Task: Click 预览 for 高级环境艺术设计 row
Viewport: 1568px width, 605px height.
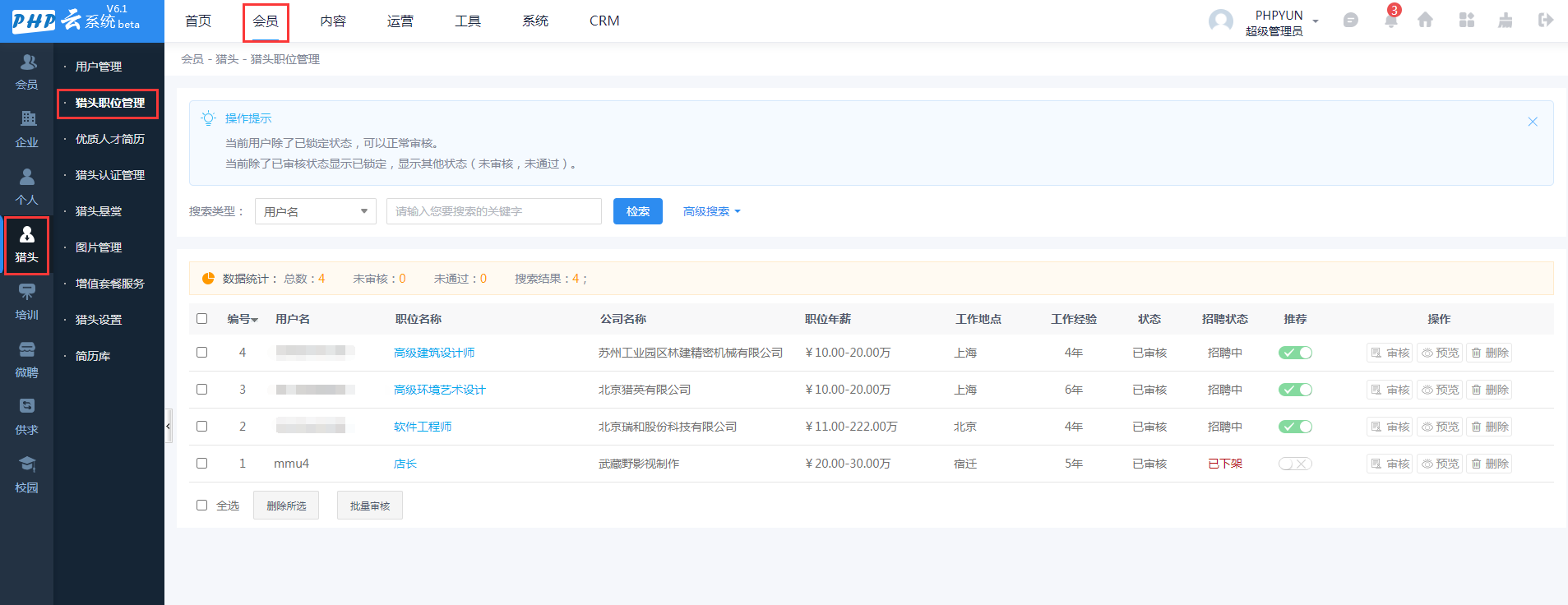Action: 1440,390
